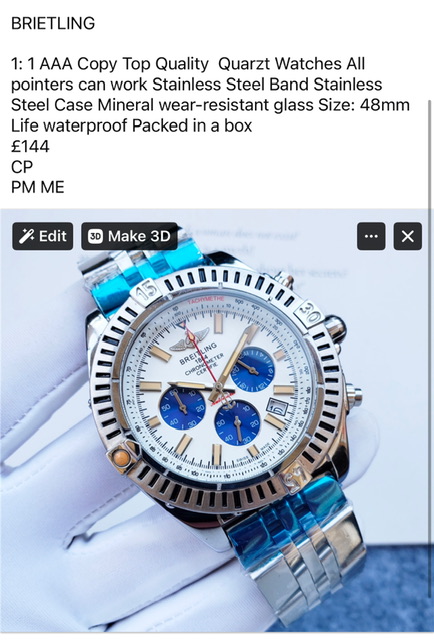Click the bottom blue subdial on the watch

(237, 423)
